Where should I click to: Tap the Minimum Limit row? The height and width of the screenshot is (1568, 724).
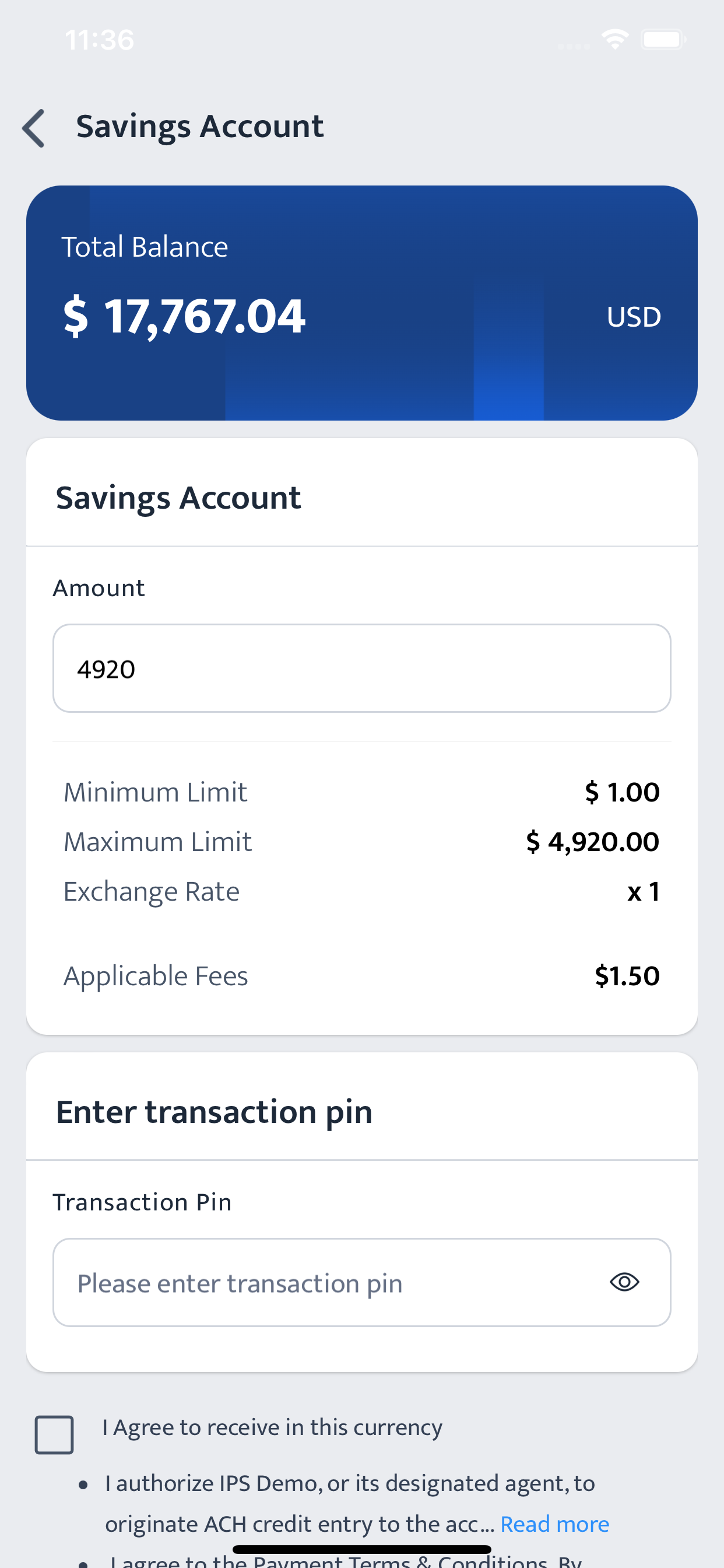[x=362, y=793]
